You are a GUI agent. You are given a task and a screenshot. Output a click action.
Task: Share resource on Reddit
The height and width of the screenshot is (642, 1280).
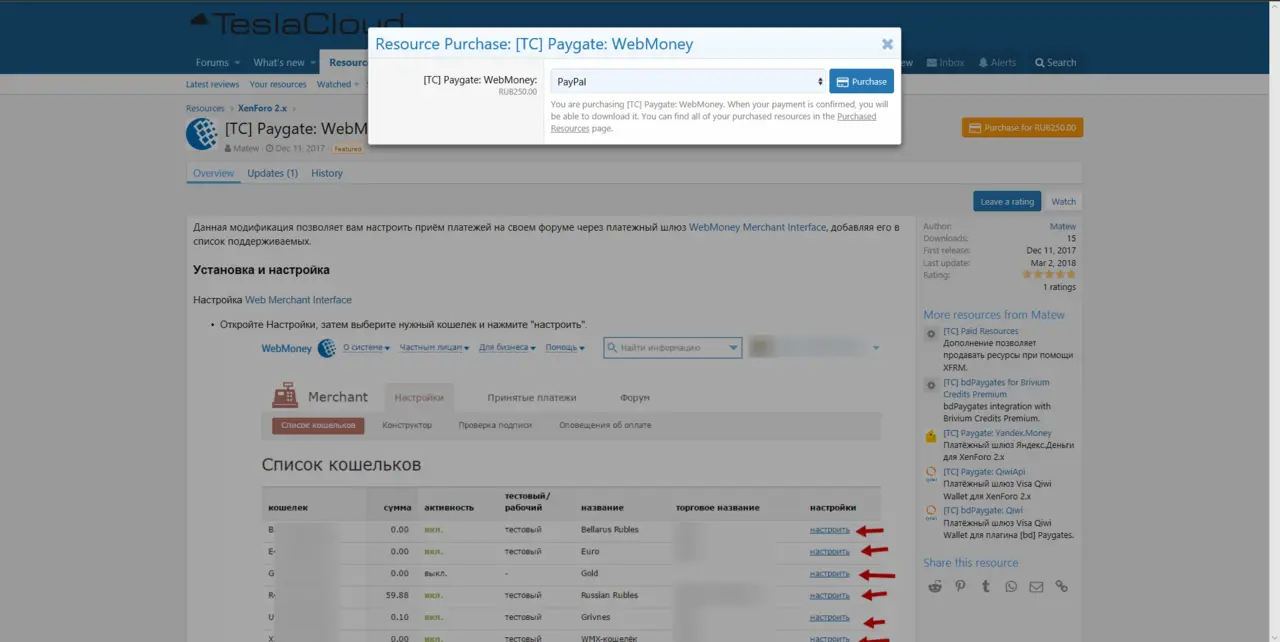coord(935,586)
